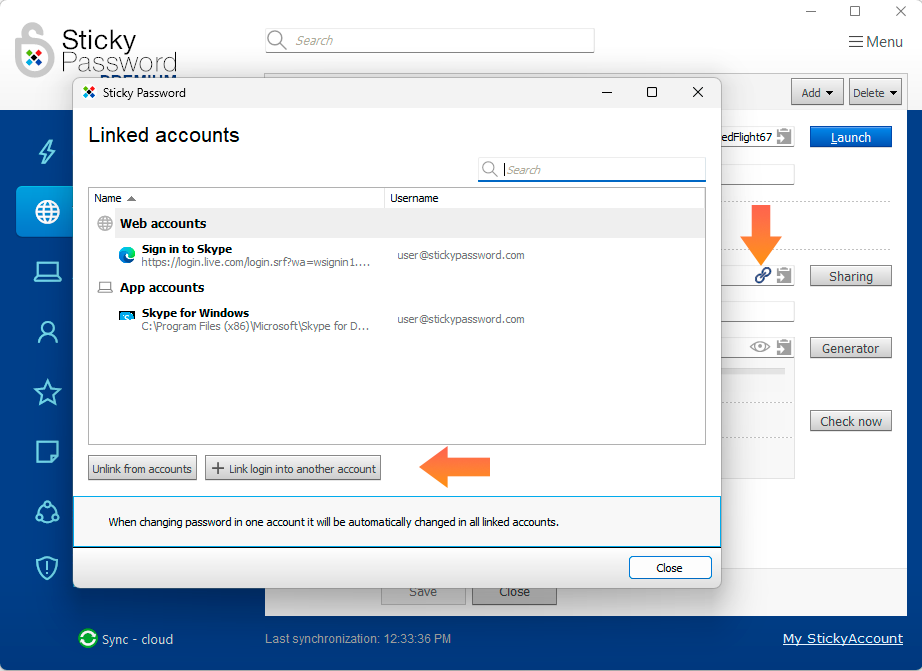The image size is (922, 671).
Task: Open the Quick Access lightning sidebar icon
Action: [47, 152]
